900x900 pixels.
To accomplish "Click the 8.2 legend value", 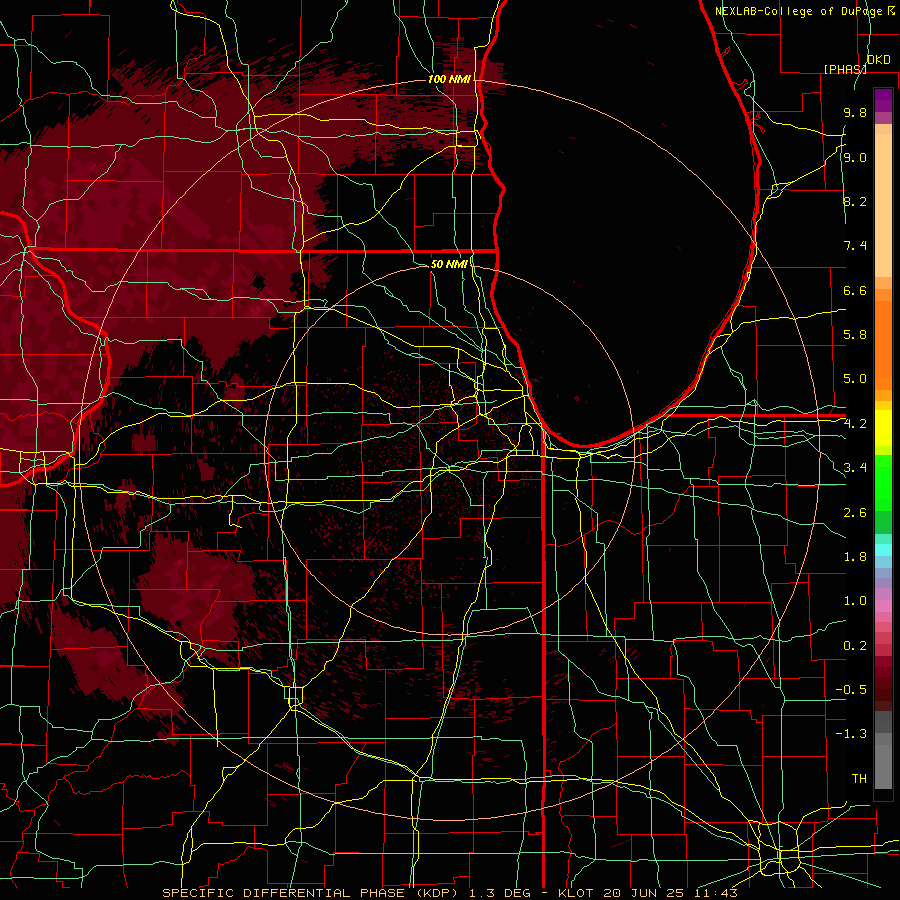I will [x=855, y=201].
